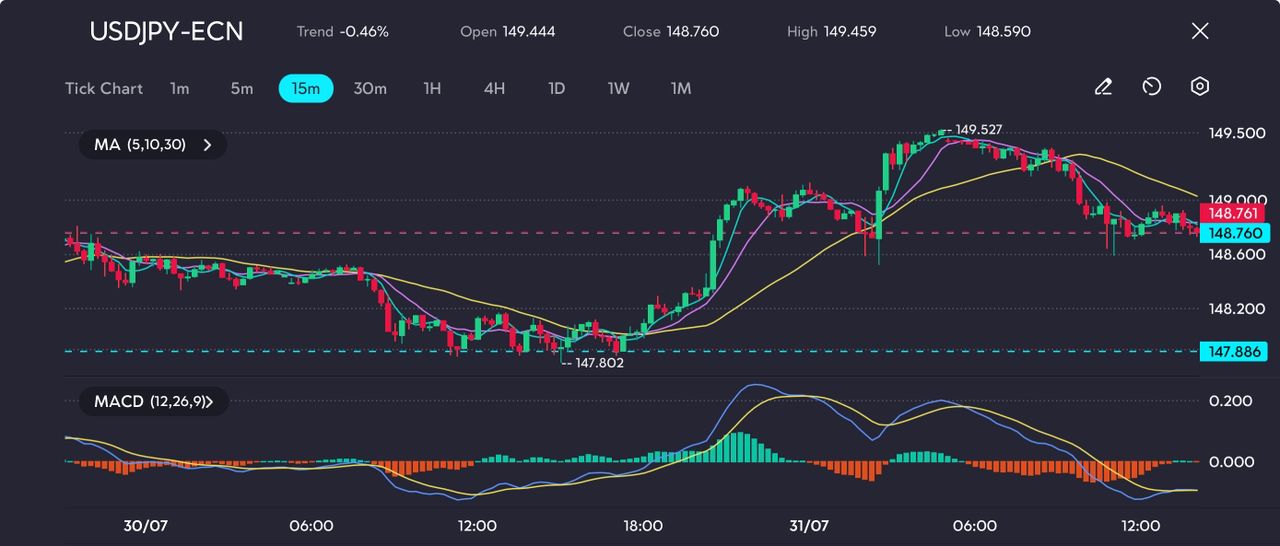Select the 5m timeframe
The height and width of the screenshot is (546, 1280).
click(x=242, y=88)
